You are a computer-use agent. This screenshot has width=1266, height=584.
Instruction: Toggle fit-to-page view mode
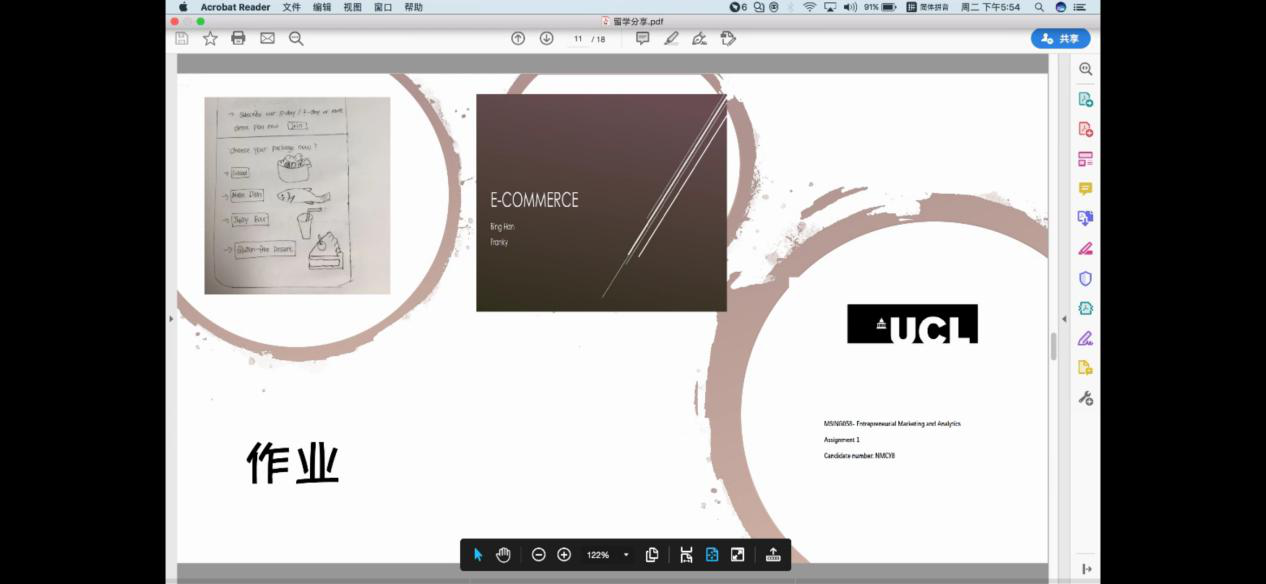point(712,555)
